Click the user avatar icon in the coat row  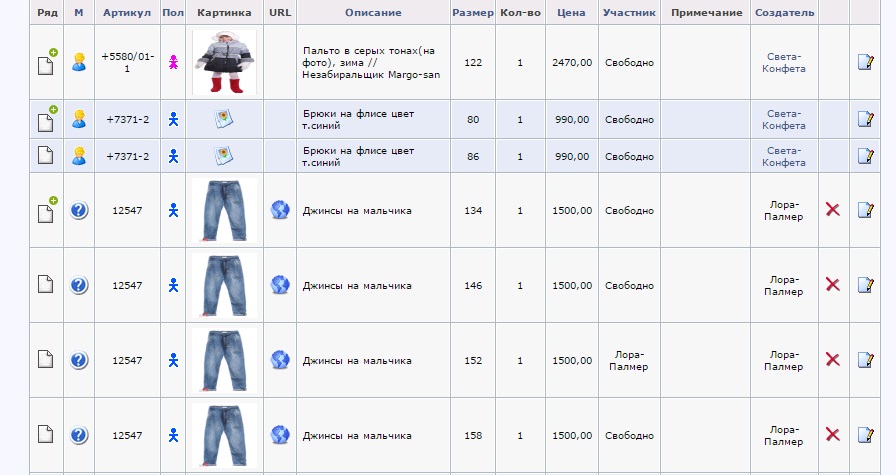click(79, 62)
